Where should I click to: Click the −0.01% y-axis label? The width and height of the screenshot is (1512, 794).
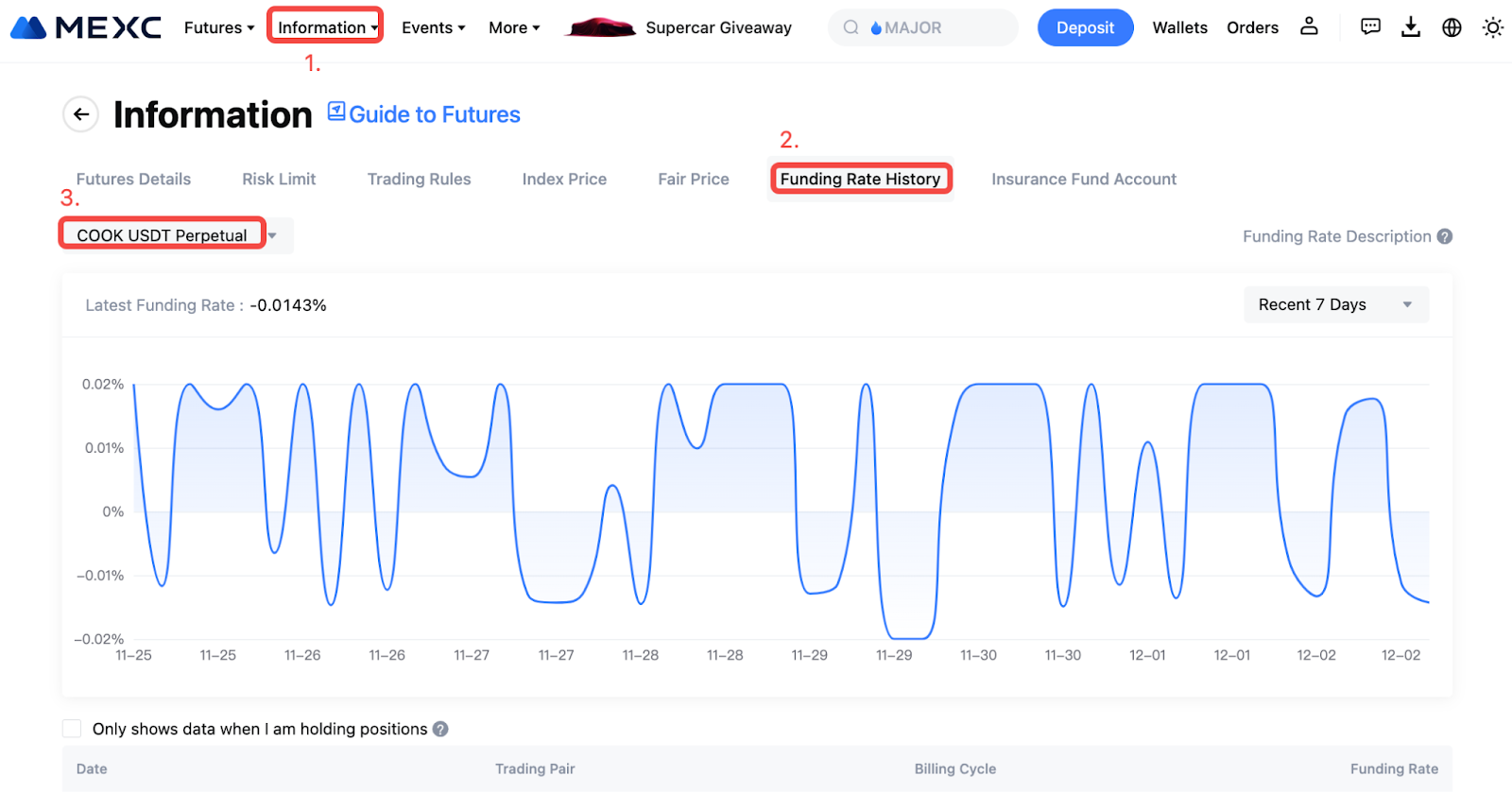pos(100,575)
